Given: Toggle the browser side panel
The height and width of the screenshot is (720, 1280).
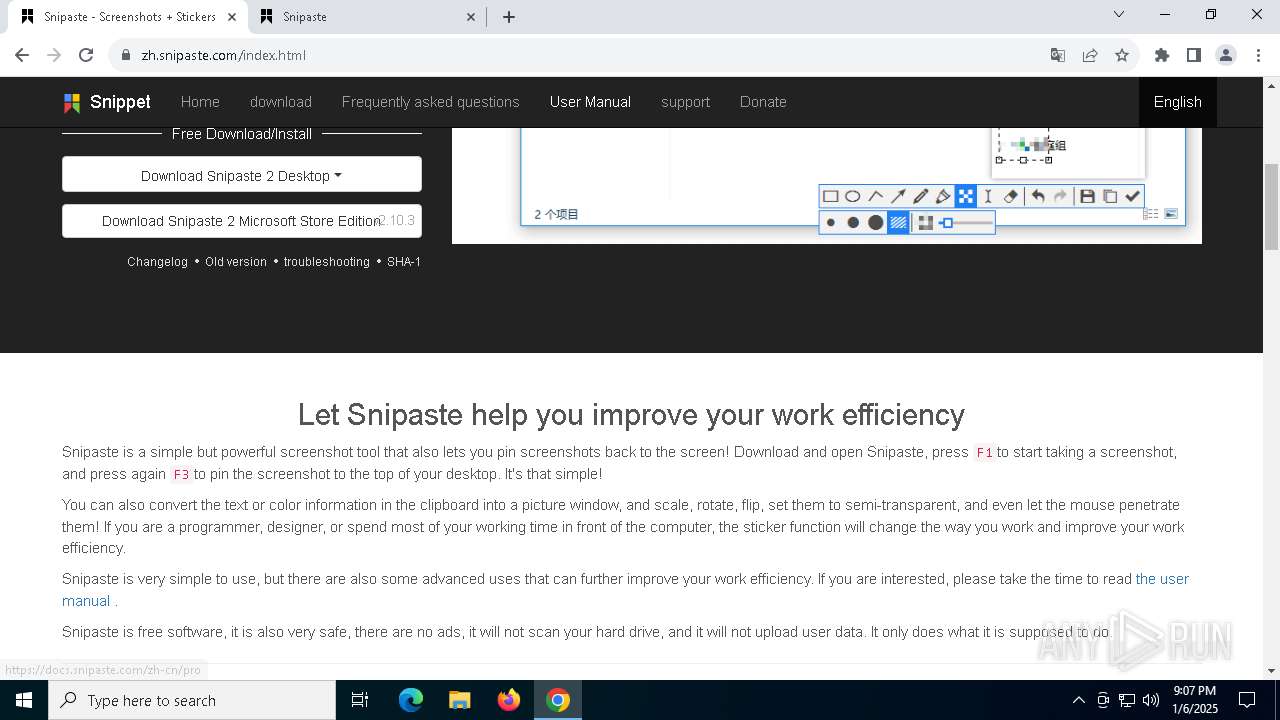Looking at the screenshot, I should pyautogui.click(x=1194, y=55).
